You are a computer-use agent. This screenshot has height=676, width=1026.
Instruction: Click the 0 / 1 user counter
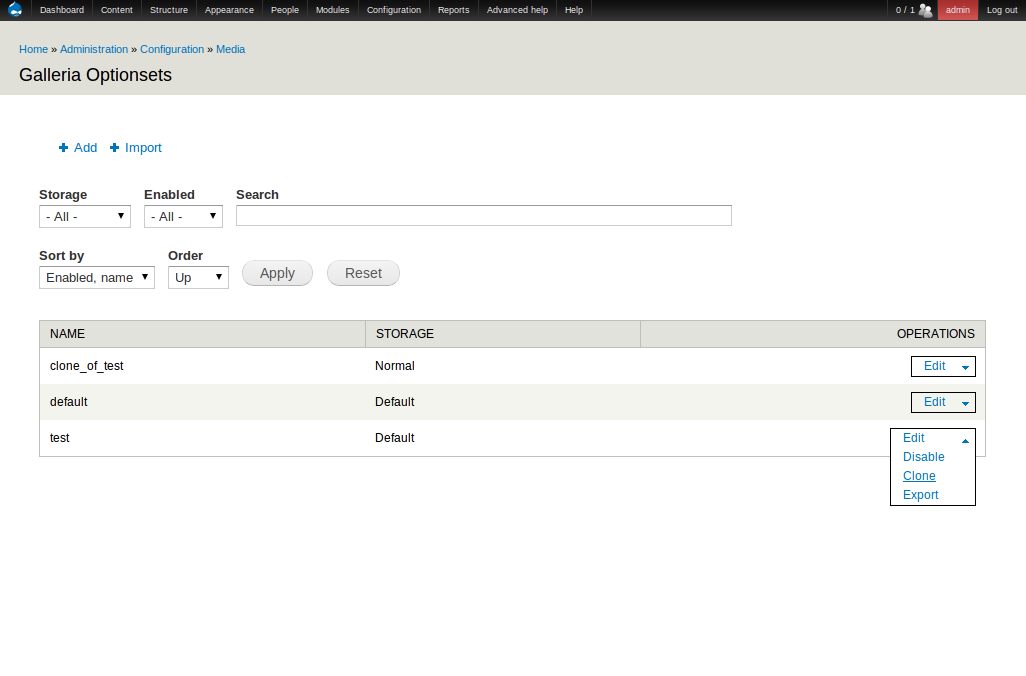(905, 10)
